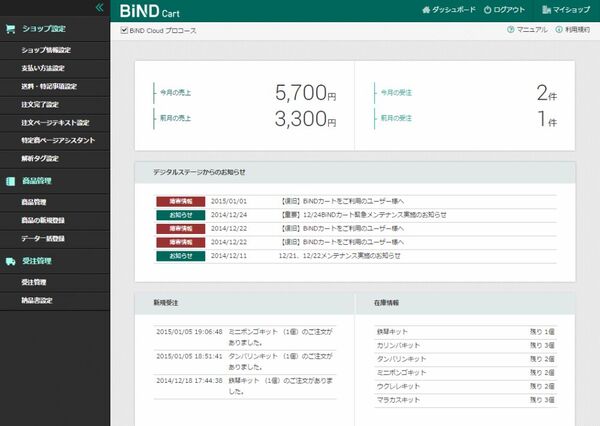The image size is (600, 426).
Task: Select the 2014/12/18 17:44:38 order entry
Action: click(245, 386)
